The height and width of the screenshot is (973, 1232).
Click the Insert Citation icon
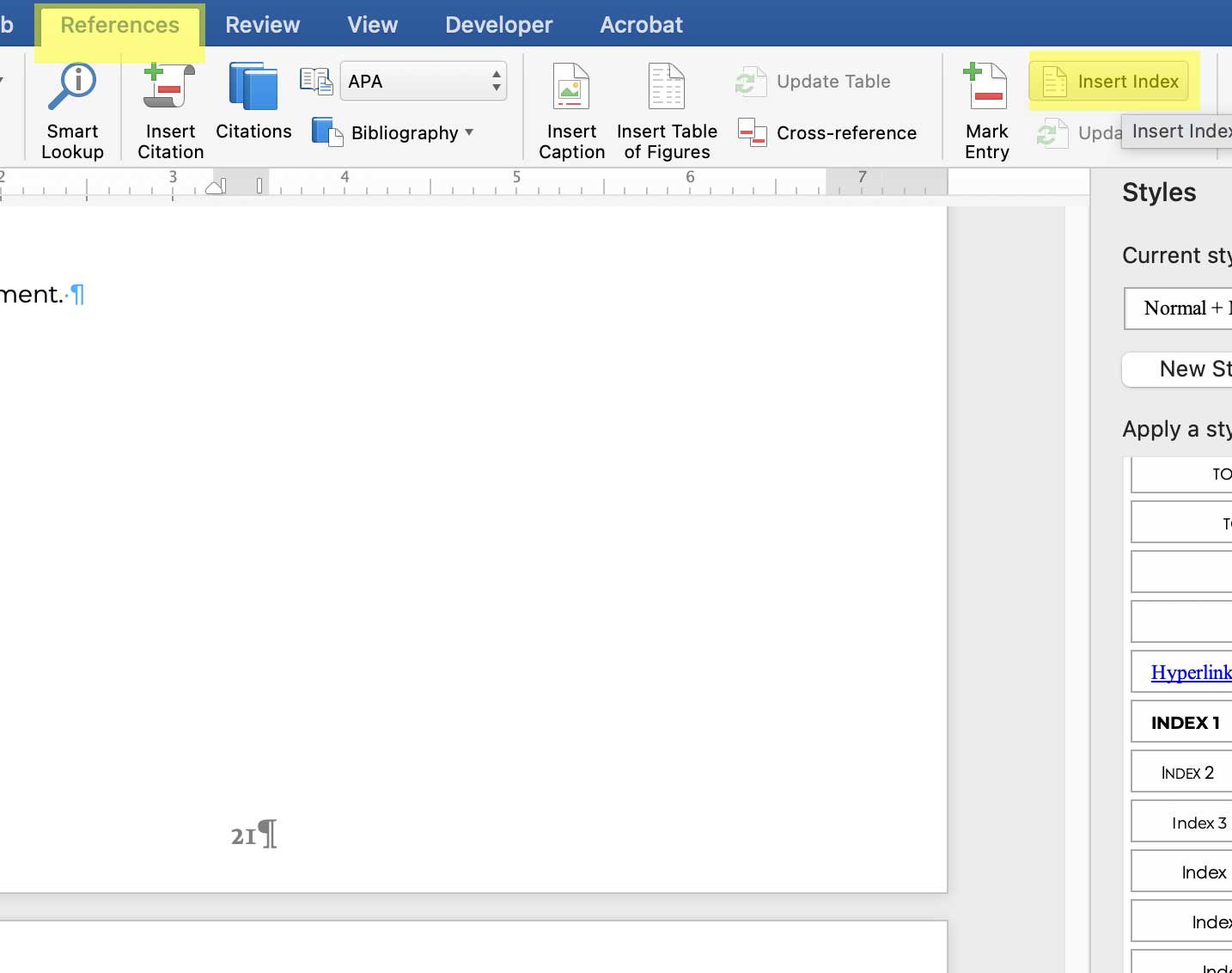170,109
